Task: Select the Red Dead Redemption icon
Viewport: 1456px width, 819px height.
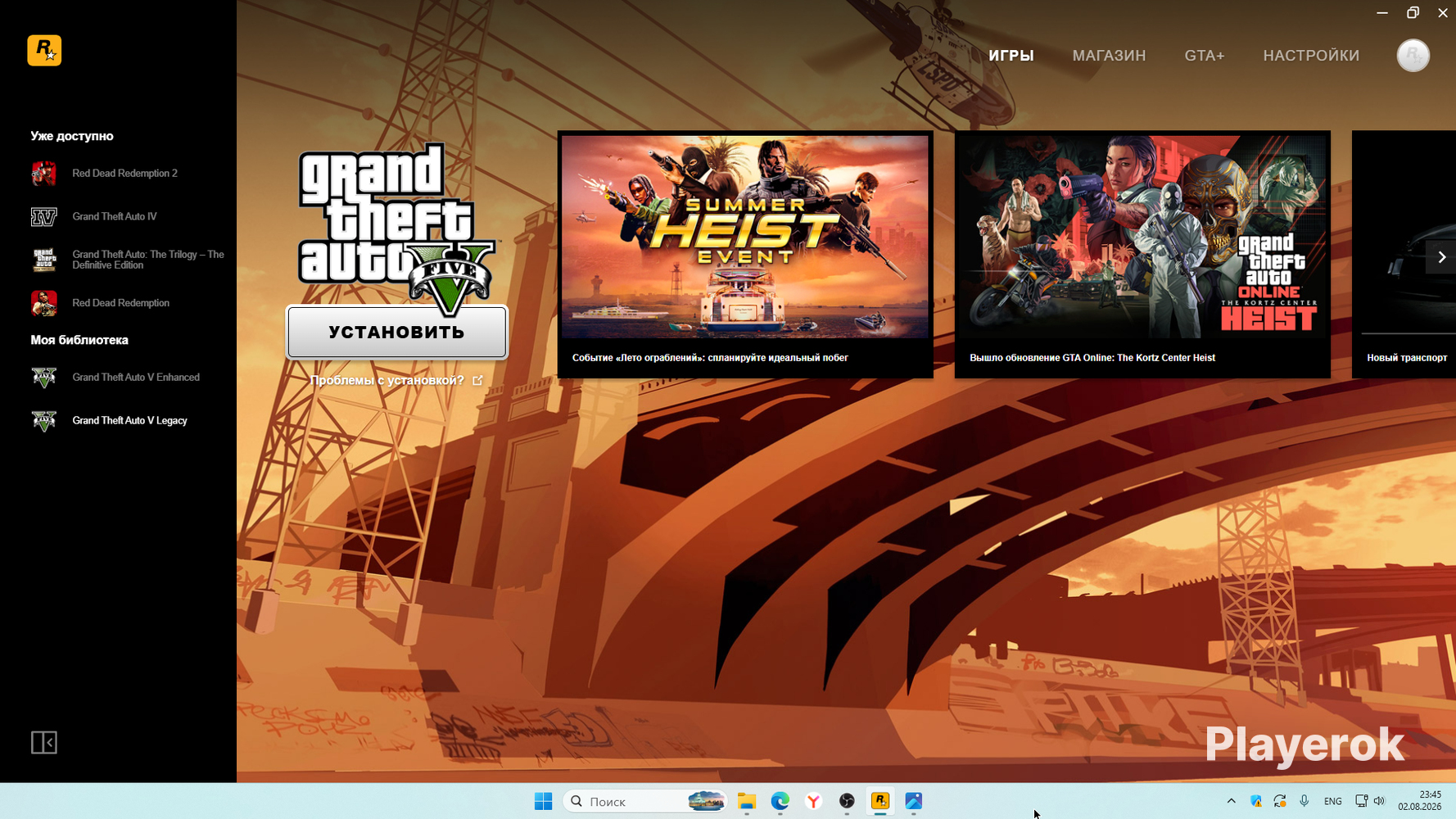Action: coord(44,303)
